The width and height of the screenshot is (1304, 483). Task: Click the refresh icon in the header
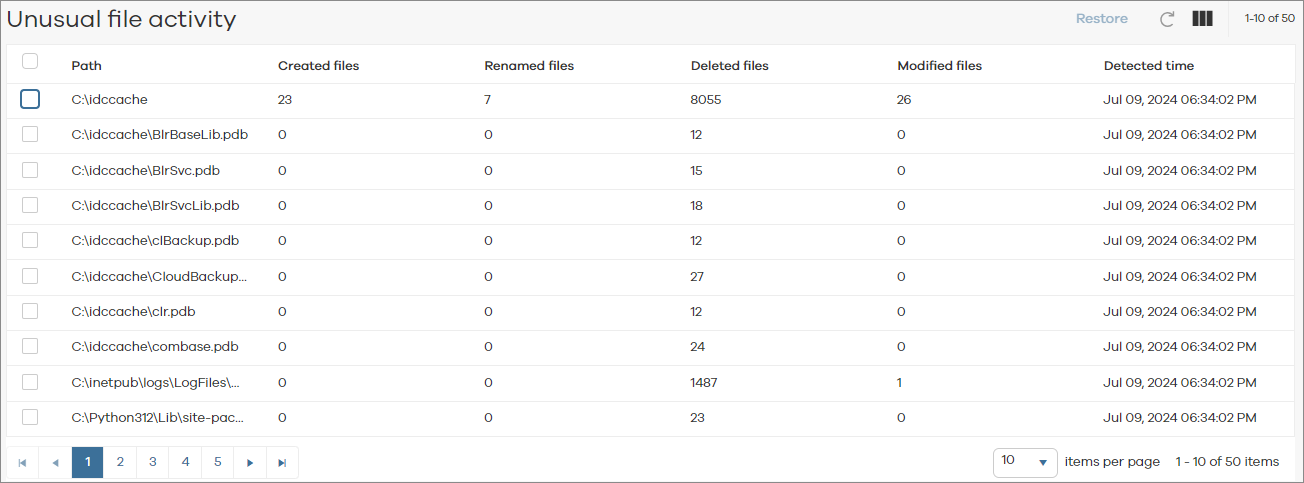[x=1167, y=19]
